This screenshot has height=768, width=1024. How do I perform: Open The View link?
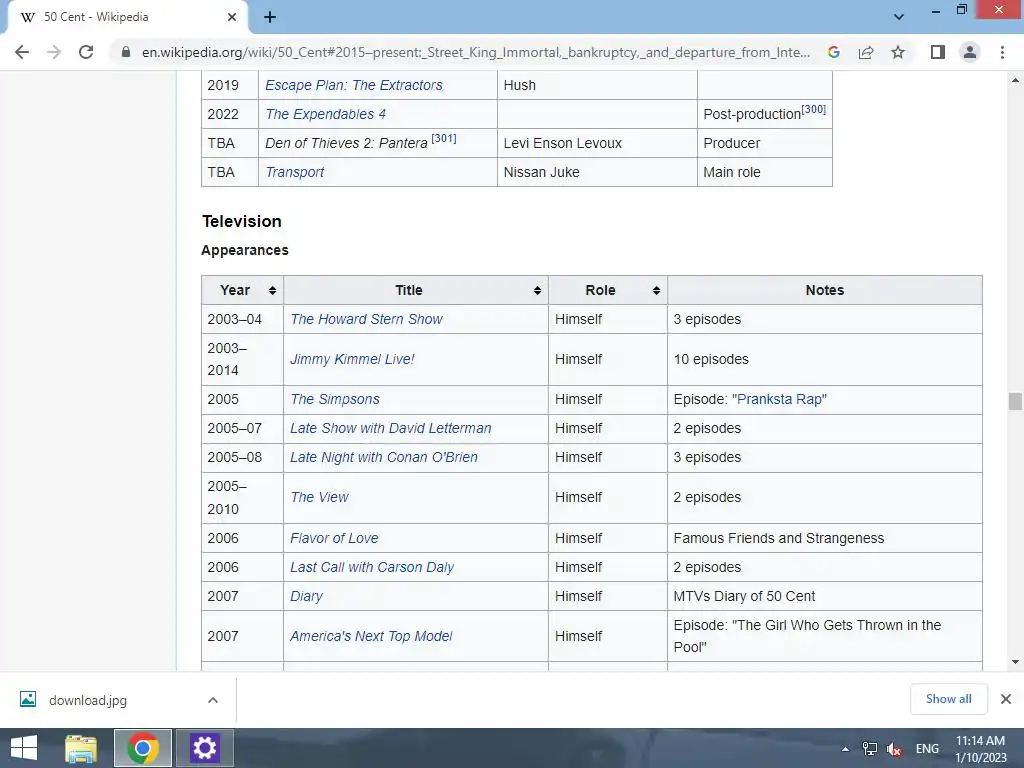pyautogui.click(x=319, y=498)
